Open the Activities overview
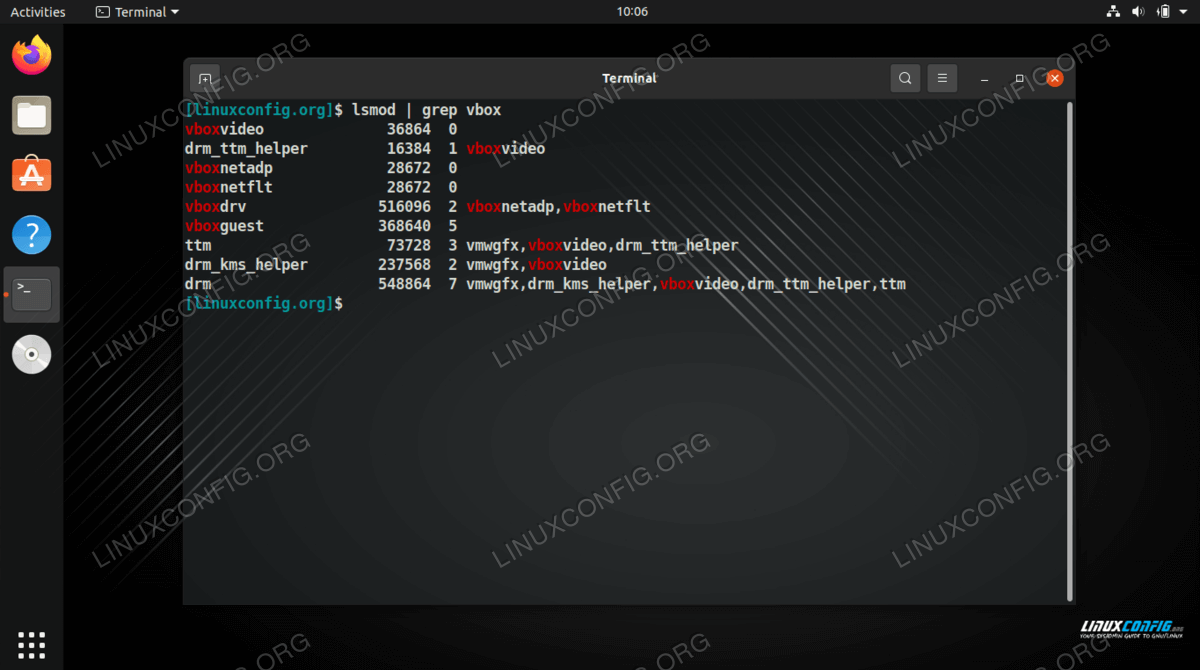Screen dimensions: 1200x670 (x=38, y=12)
